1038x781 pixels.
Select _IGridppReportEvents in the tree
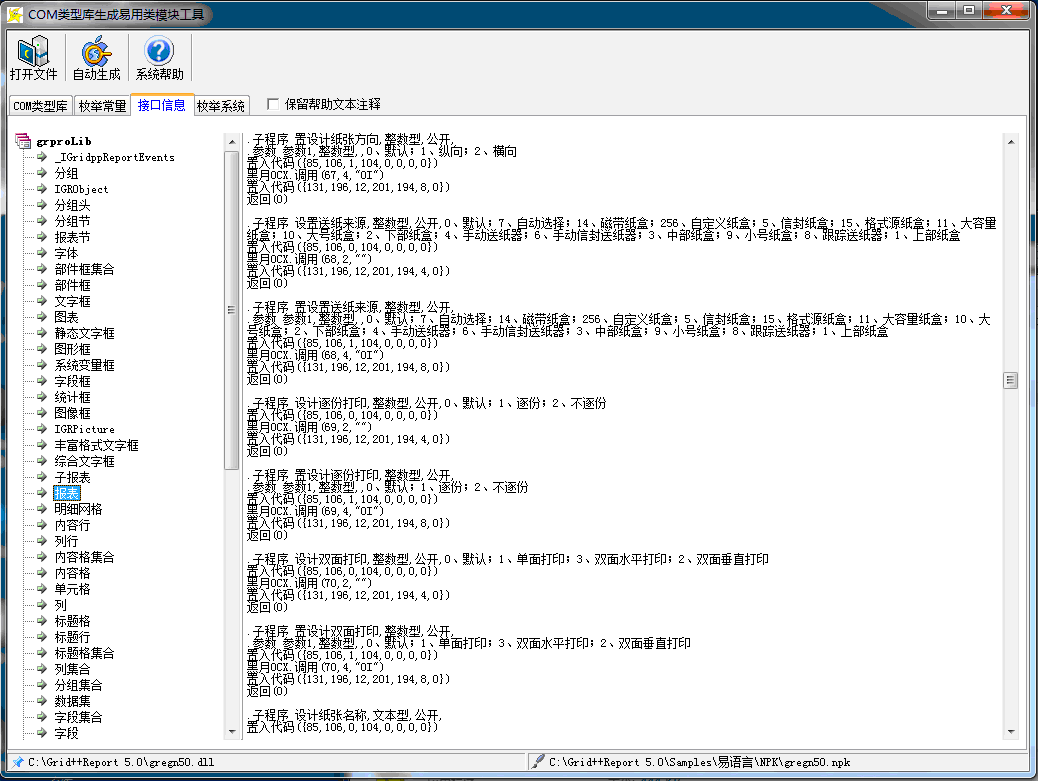point(115,158)
